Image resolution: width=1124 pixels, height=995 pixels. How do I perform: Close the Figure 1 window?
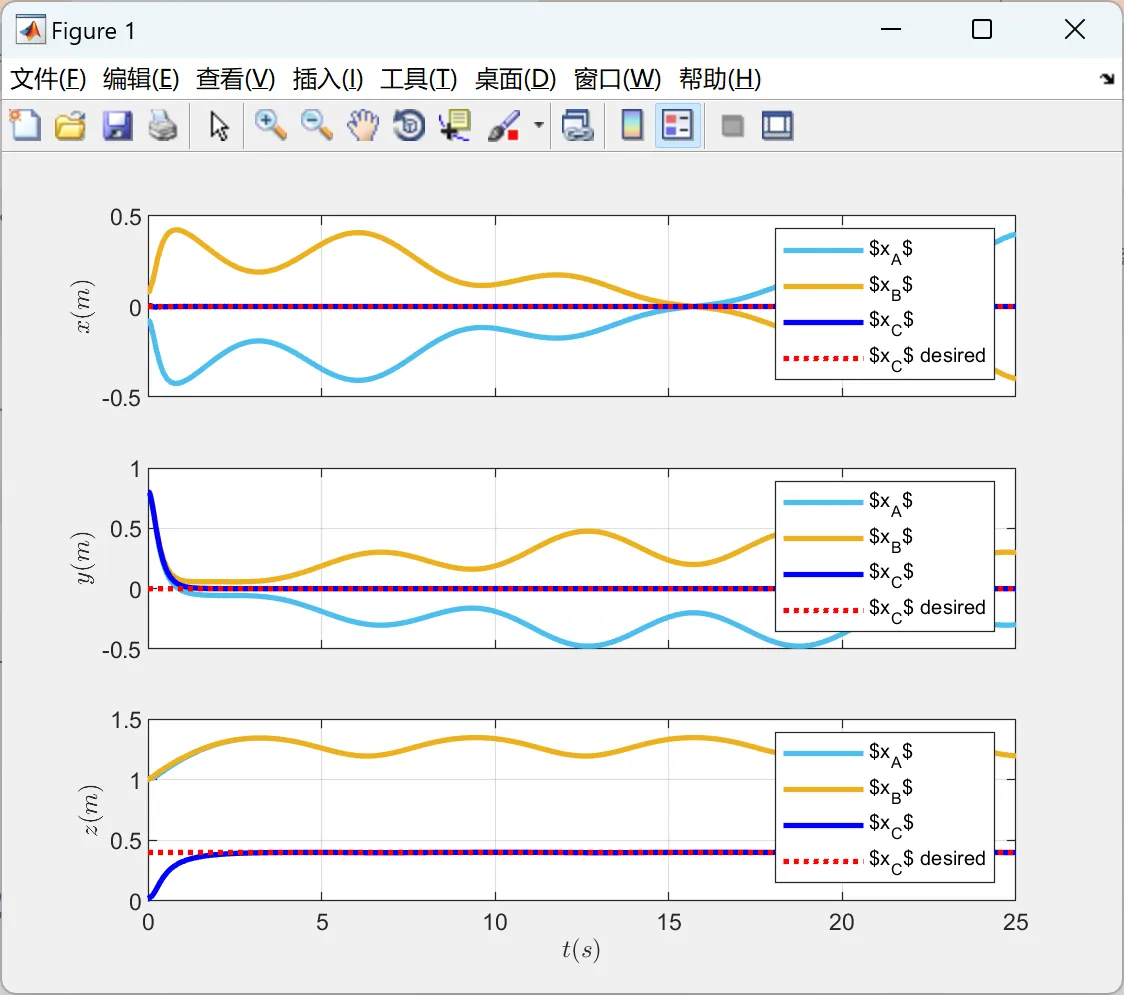coord(1075,29)
